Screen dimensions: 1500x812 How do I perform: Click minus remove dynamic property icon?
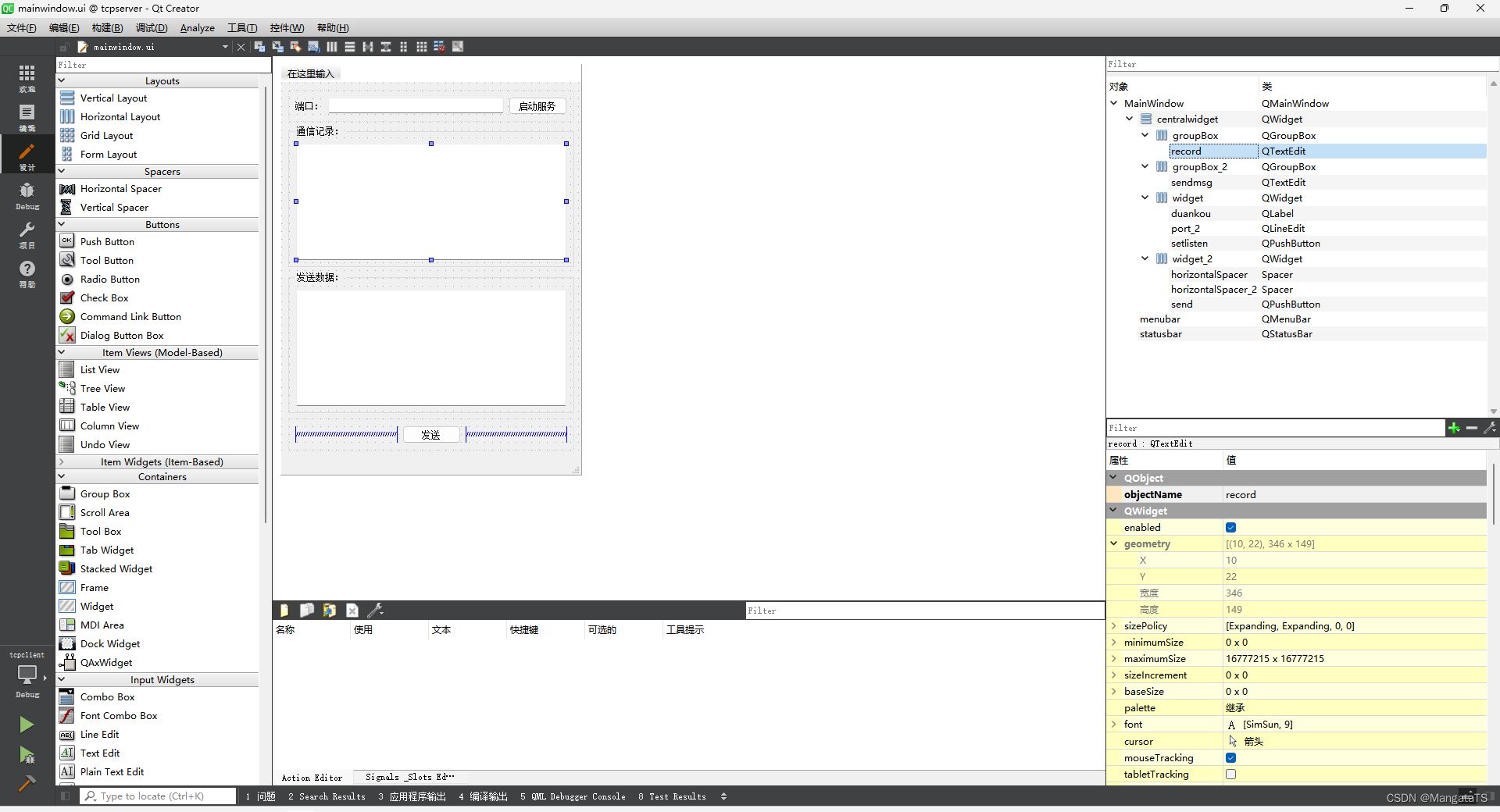(1472, 428)
